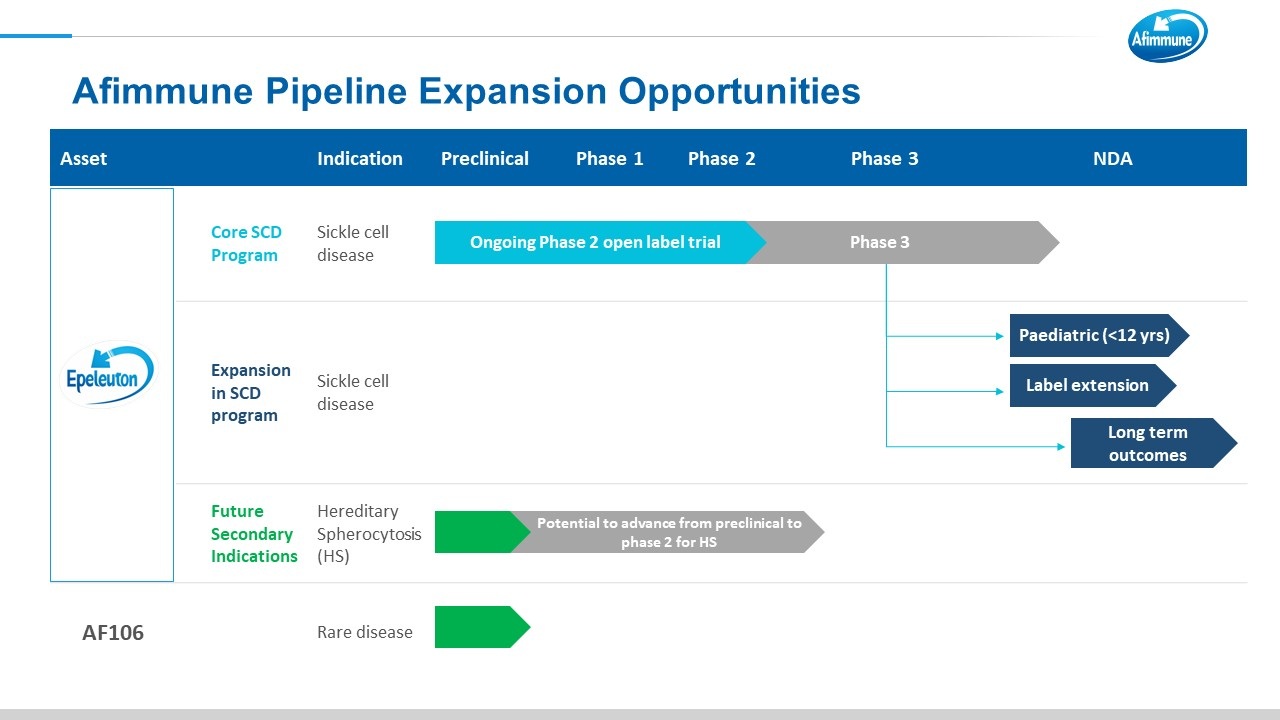Click the Core SCD Program label

click(x=246, y=244)
